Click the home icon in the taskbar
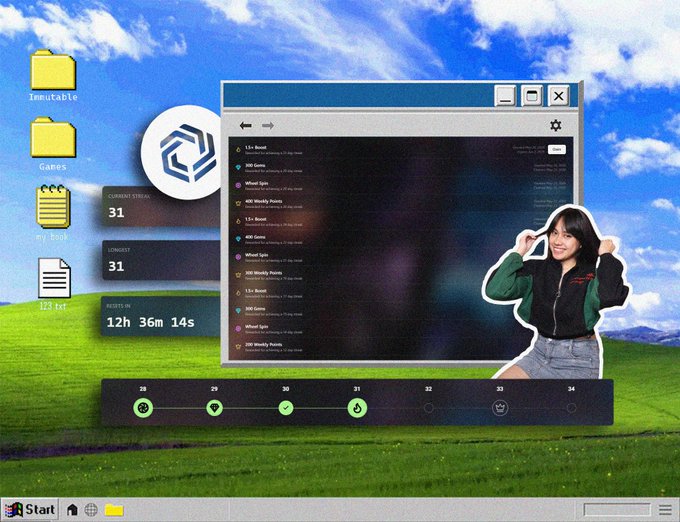The width and height of the screenshot is (680, 522). click(72, 509)
